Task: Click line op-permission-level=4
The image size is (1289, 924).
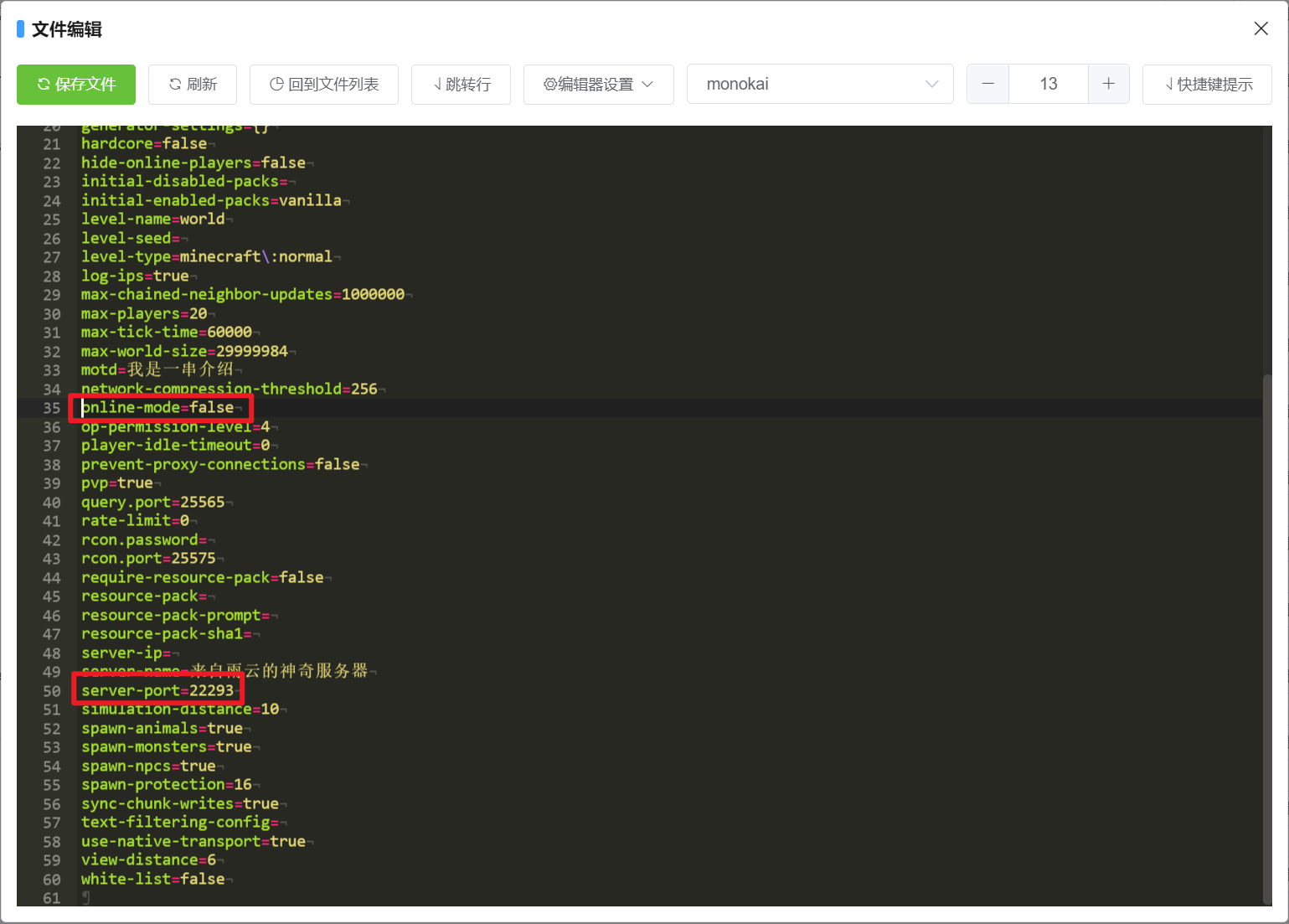Action: (175, 427)
